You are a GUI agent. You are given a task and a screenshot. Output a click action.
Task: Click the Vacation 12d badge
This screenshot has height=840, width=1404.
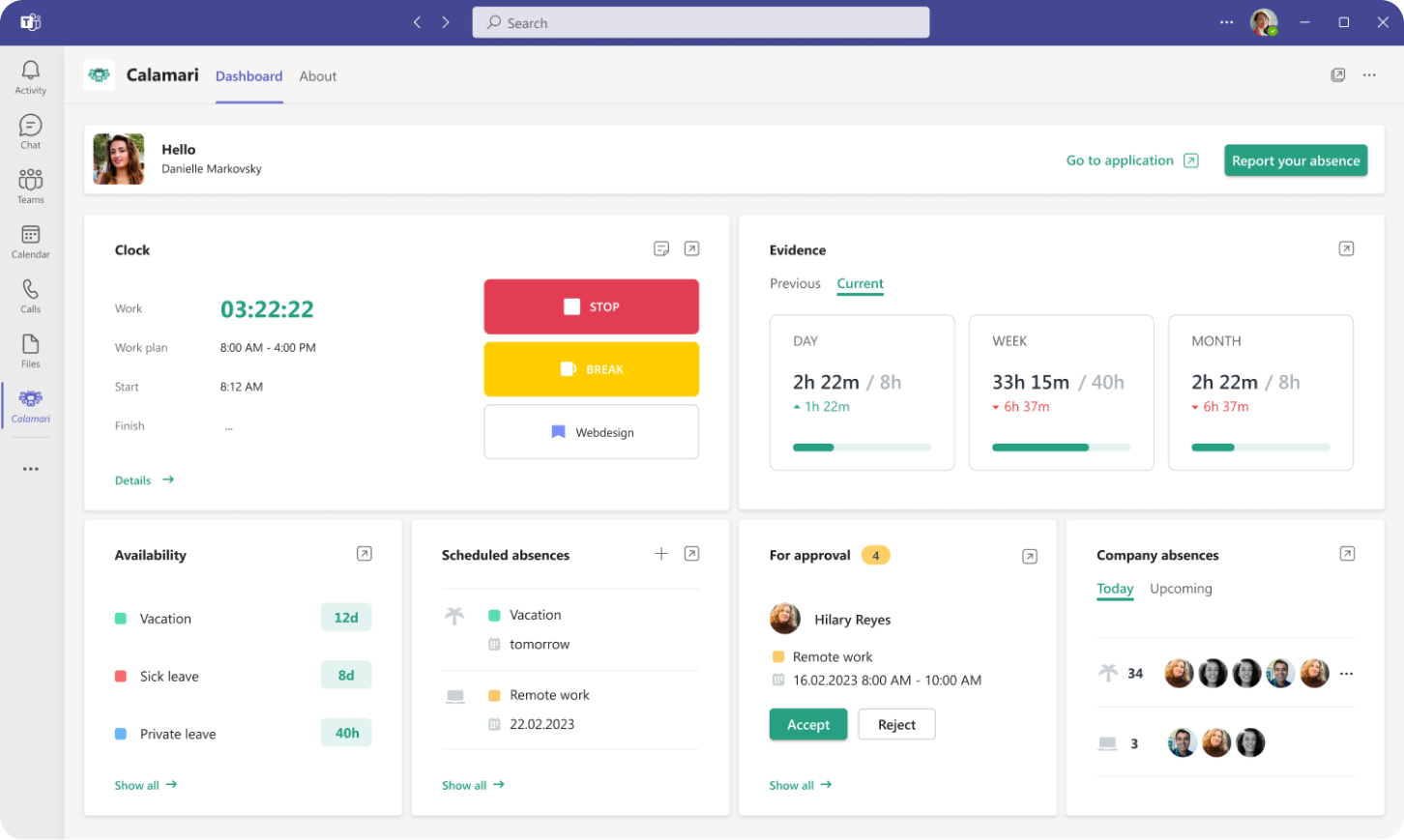346,618
